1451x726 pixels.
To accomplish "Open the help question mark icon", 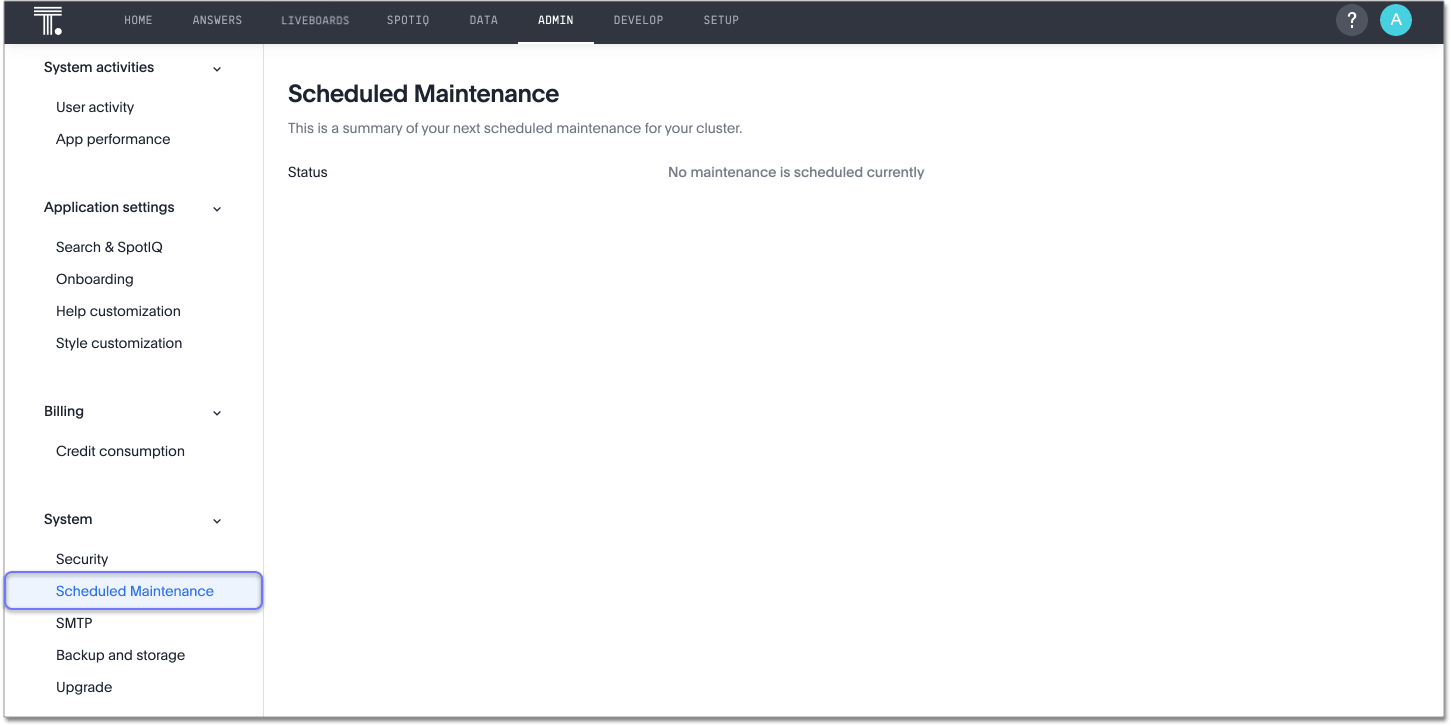I will coord(1351,21).
